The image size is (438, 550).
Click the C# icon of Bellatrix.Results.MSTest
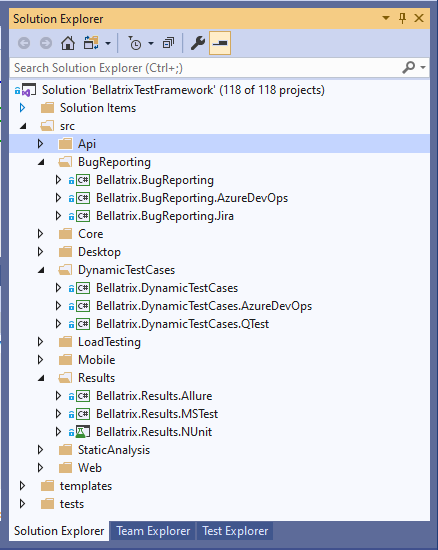click(83, 414)
